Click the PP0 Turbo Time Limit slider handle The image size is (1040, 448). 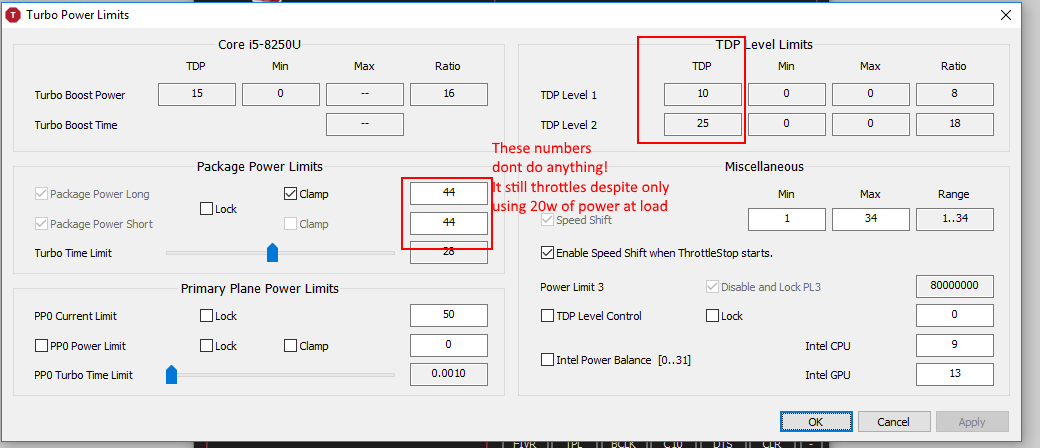(171, 375)
